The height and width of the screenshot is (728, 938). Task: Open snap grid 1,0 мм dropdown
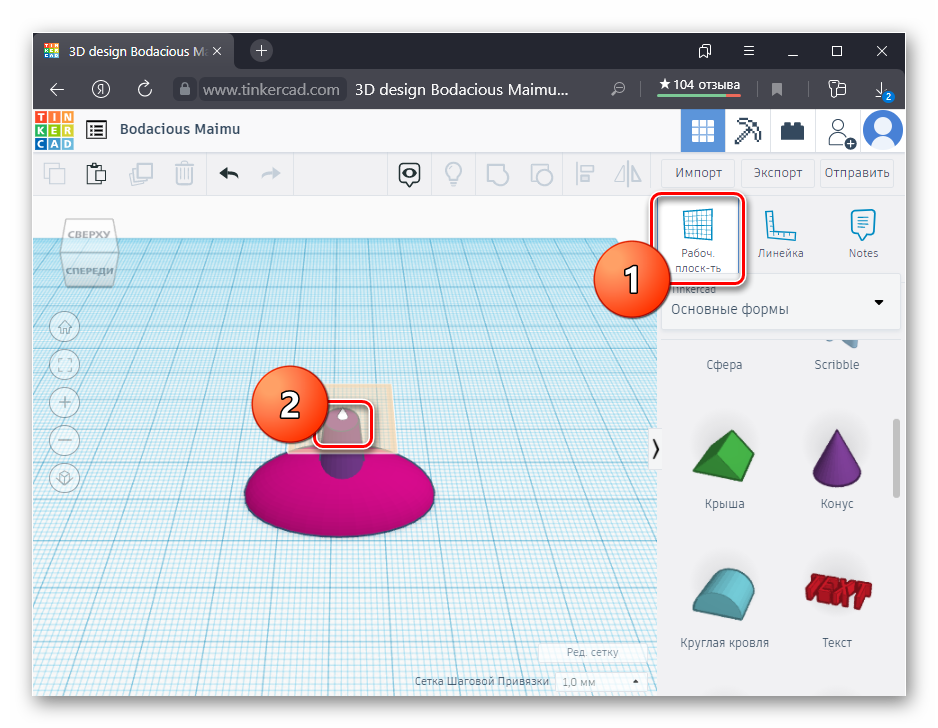tap(600, 682)
